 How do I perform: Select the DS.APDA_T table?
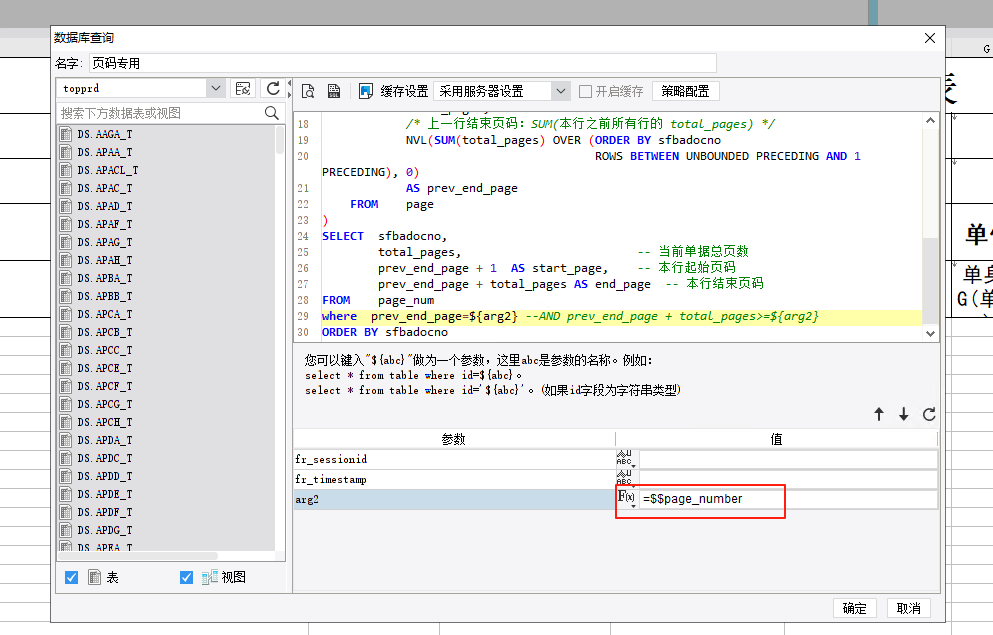(104, 440)
